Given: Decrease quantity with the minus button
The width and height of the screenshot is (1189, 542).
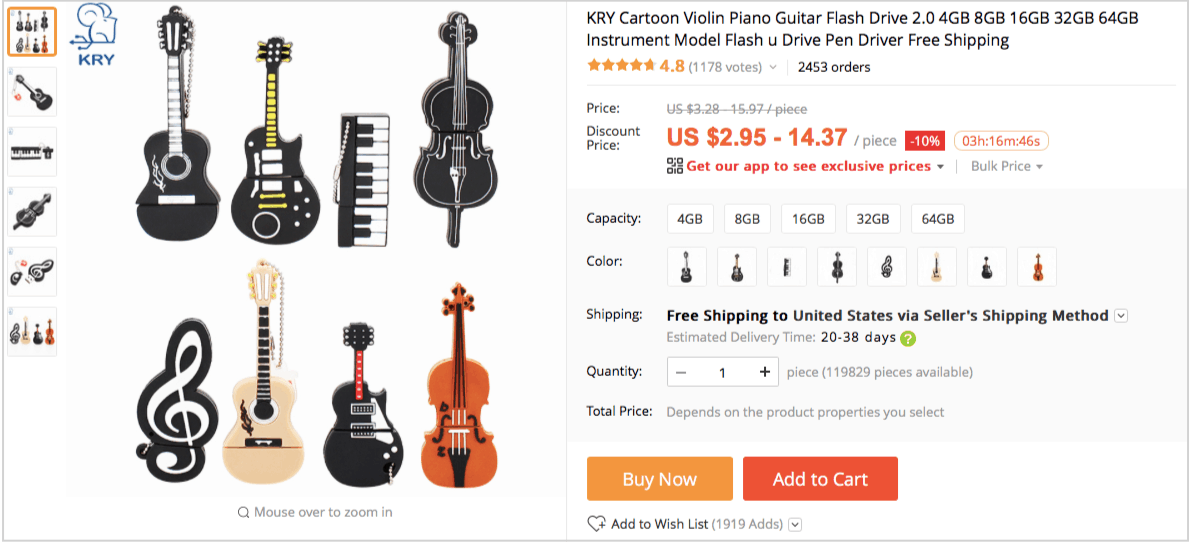Looking at the screenshot, I should [681, 372].
